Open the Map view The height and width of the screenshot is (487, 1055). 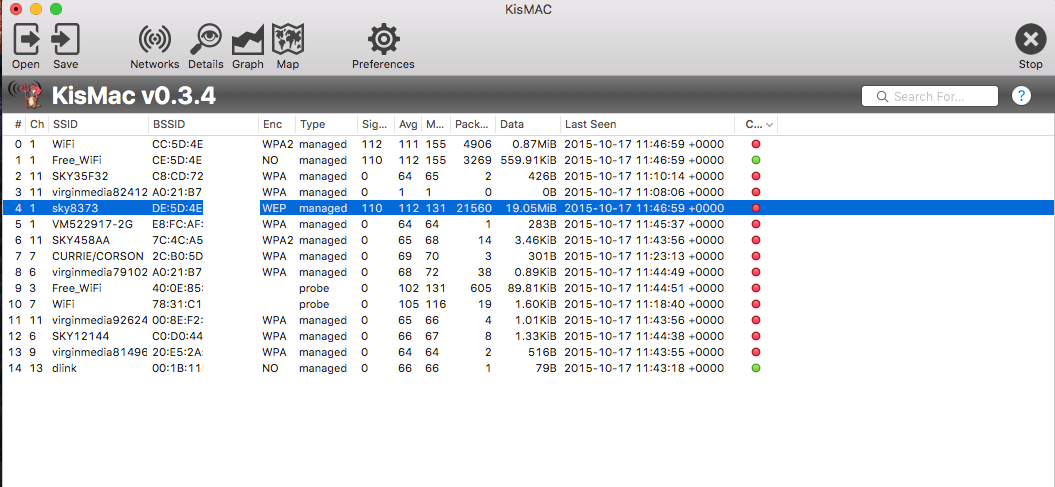[288, 39]
